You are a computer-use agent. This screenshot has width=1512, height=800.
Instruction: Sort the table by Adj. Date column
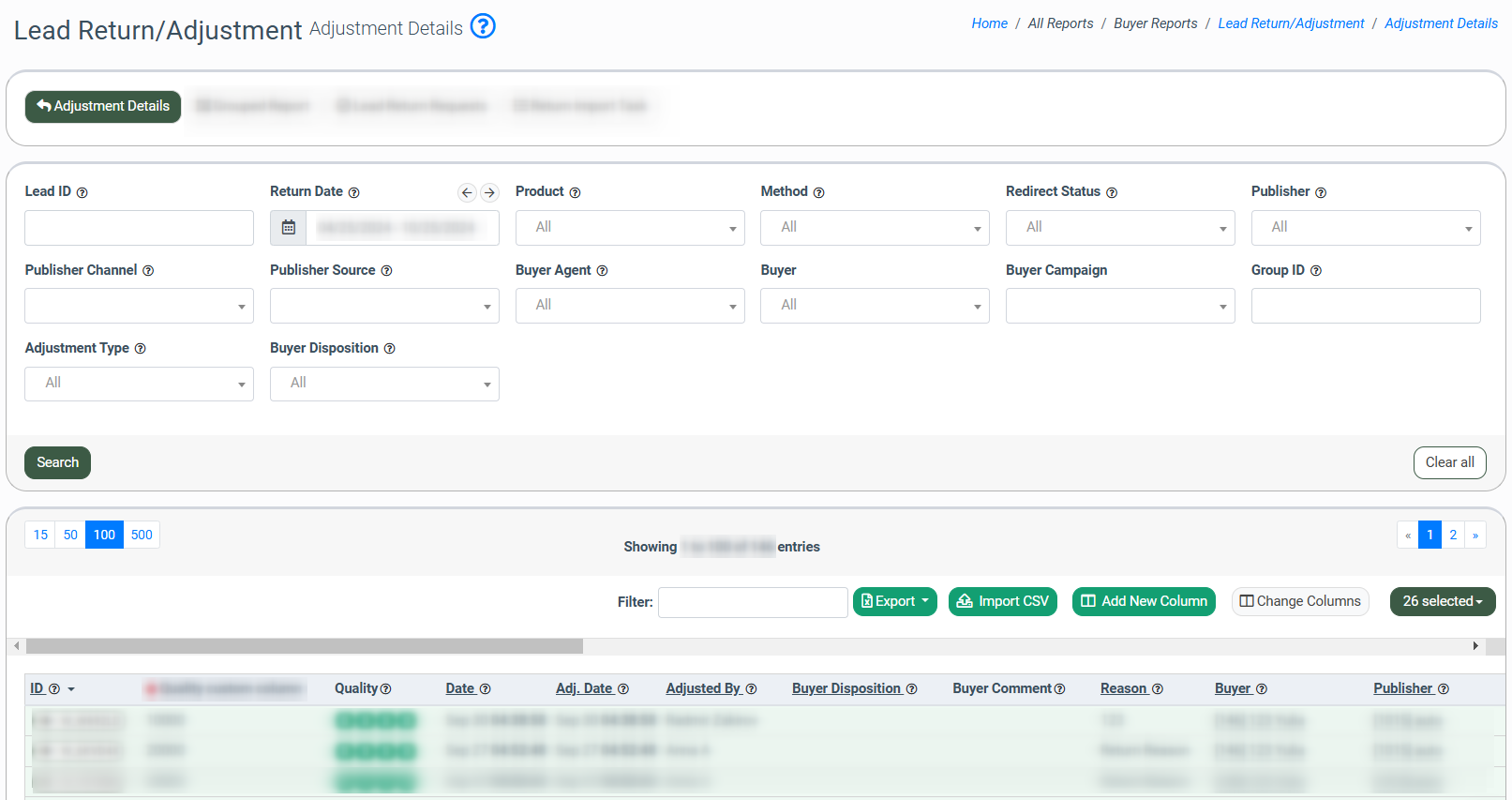point(583,688)
